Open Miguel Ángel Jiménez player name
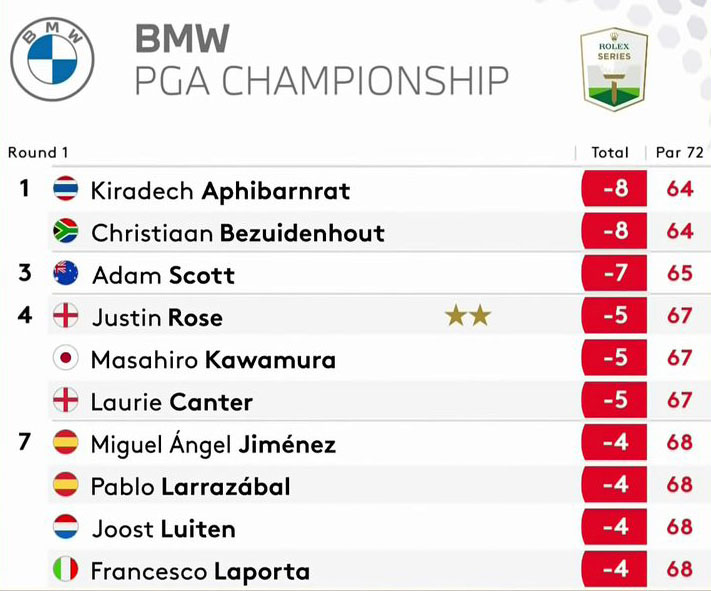The height and width of the screenshot is (591, 711). click(x=213, y=444)
